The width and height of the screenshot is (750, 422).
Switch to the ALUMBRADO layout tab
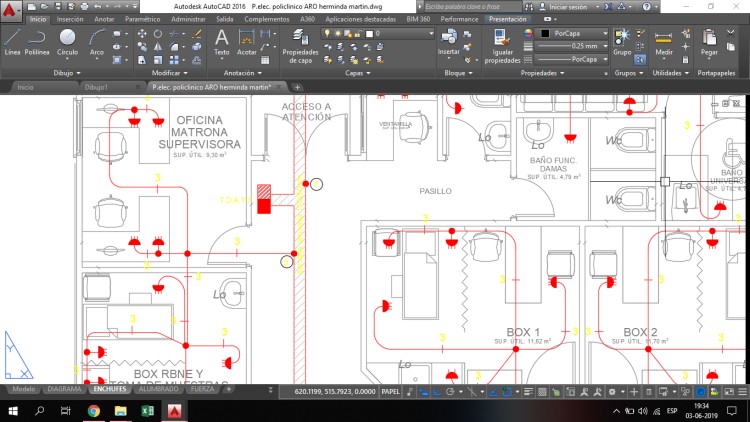click(158, 389)
